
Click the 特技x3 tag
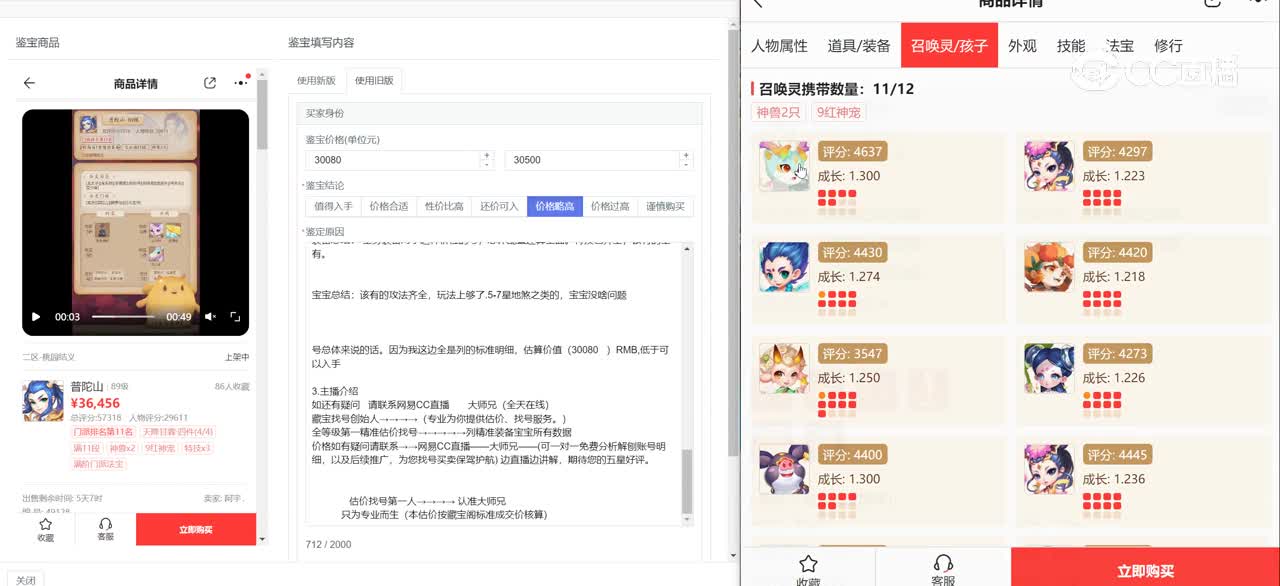tap(196, 448)
